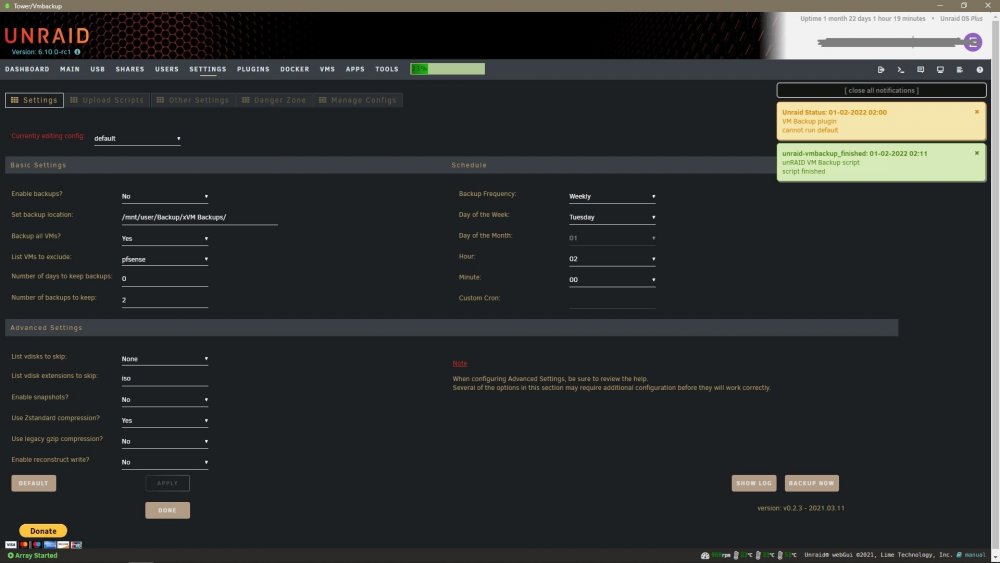1000x563 pixels.
Task: Click the Default button
Action: coord(34,483)
